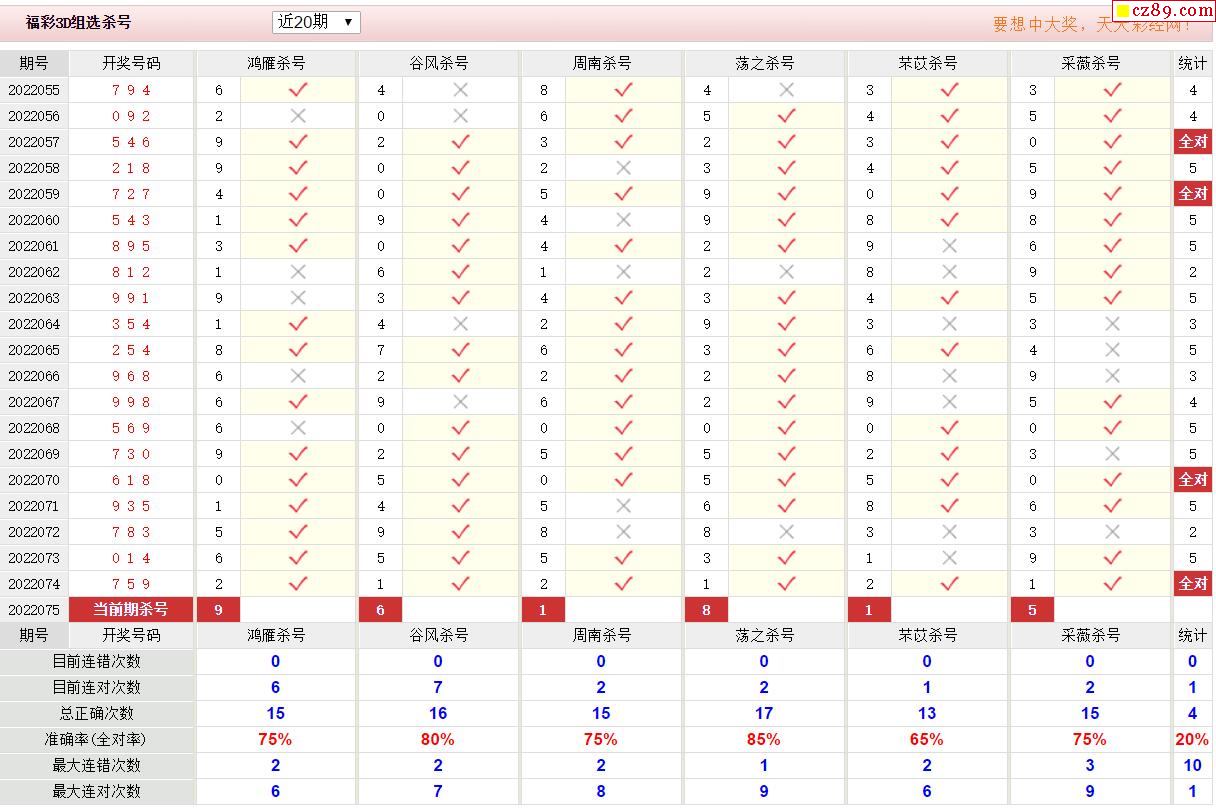Click 荡之杀号 cross mark in row 2022055
Screen dimensions: 1216x810
786,90
